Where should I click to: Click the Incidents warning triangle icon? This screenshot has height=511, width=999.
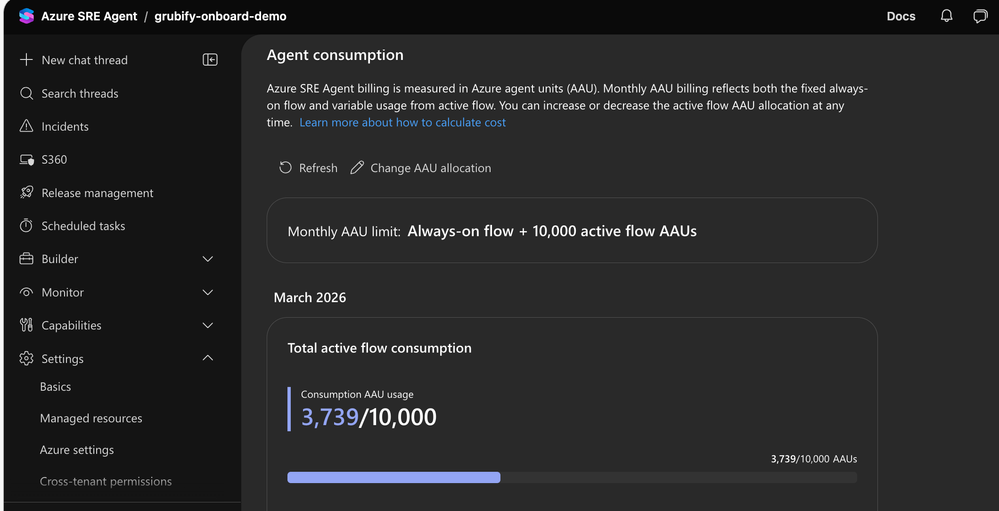point(26,126)
